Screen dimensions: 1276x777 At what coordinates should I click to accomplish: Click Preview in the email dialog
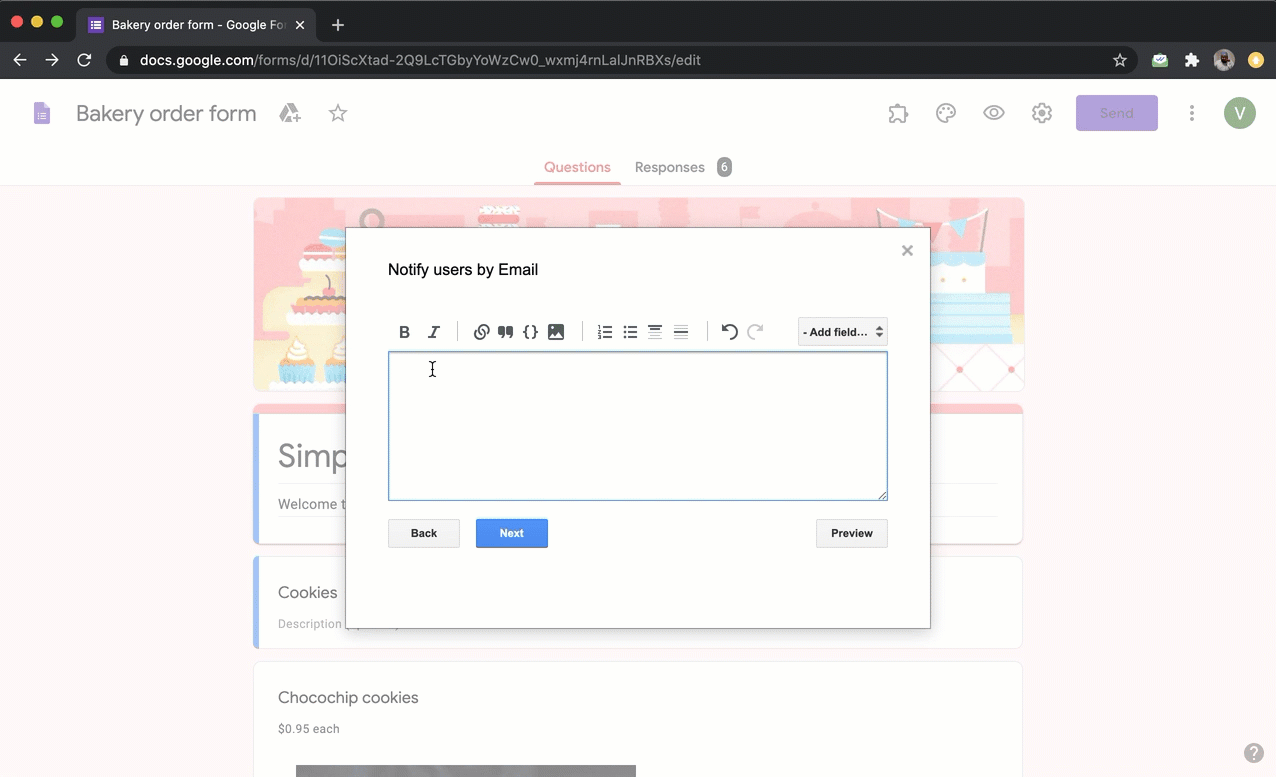pyautogui.click(x=851, y=533)
